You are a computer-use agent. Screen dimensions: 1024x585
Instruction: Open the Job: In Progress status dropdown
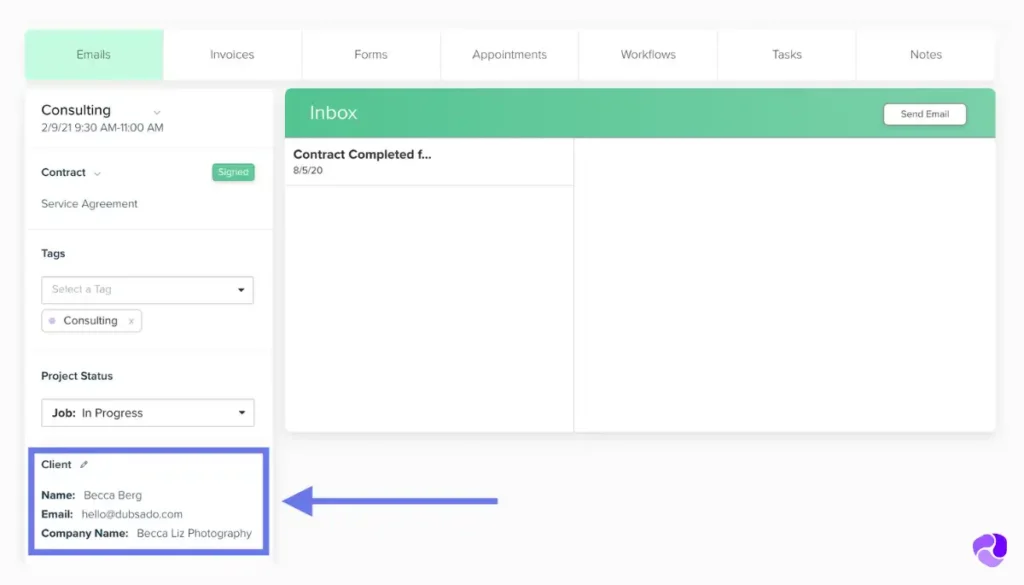(x=147, y=413)
